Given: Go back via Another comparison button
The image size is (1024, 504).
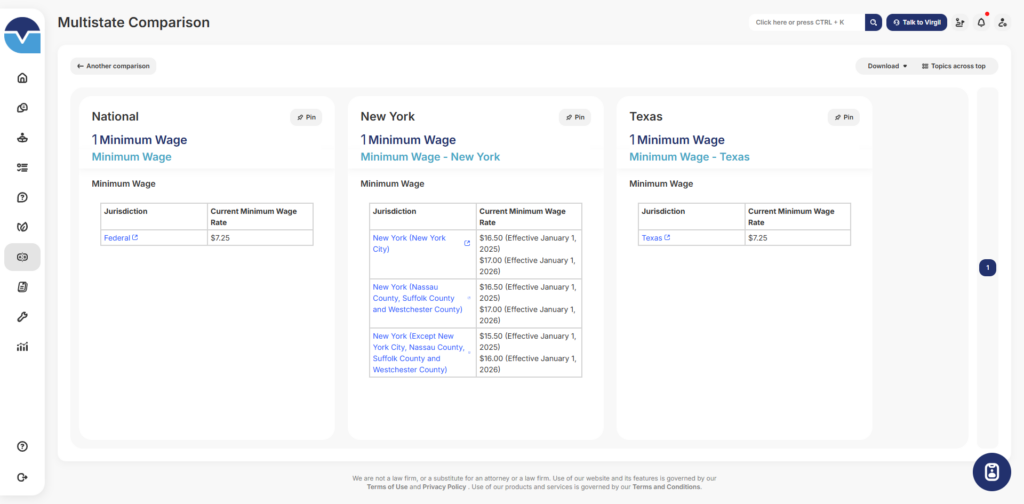Looking at the screenshot, I should pyautogui.click(x=113, y=66).
